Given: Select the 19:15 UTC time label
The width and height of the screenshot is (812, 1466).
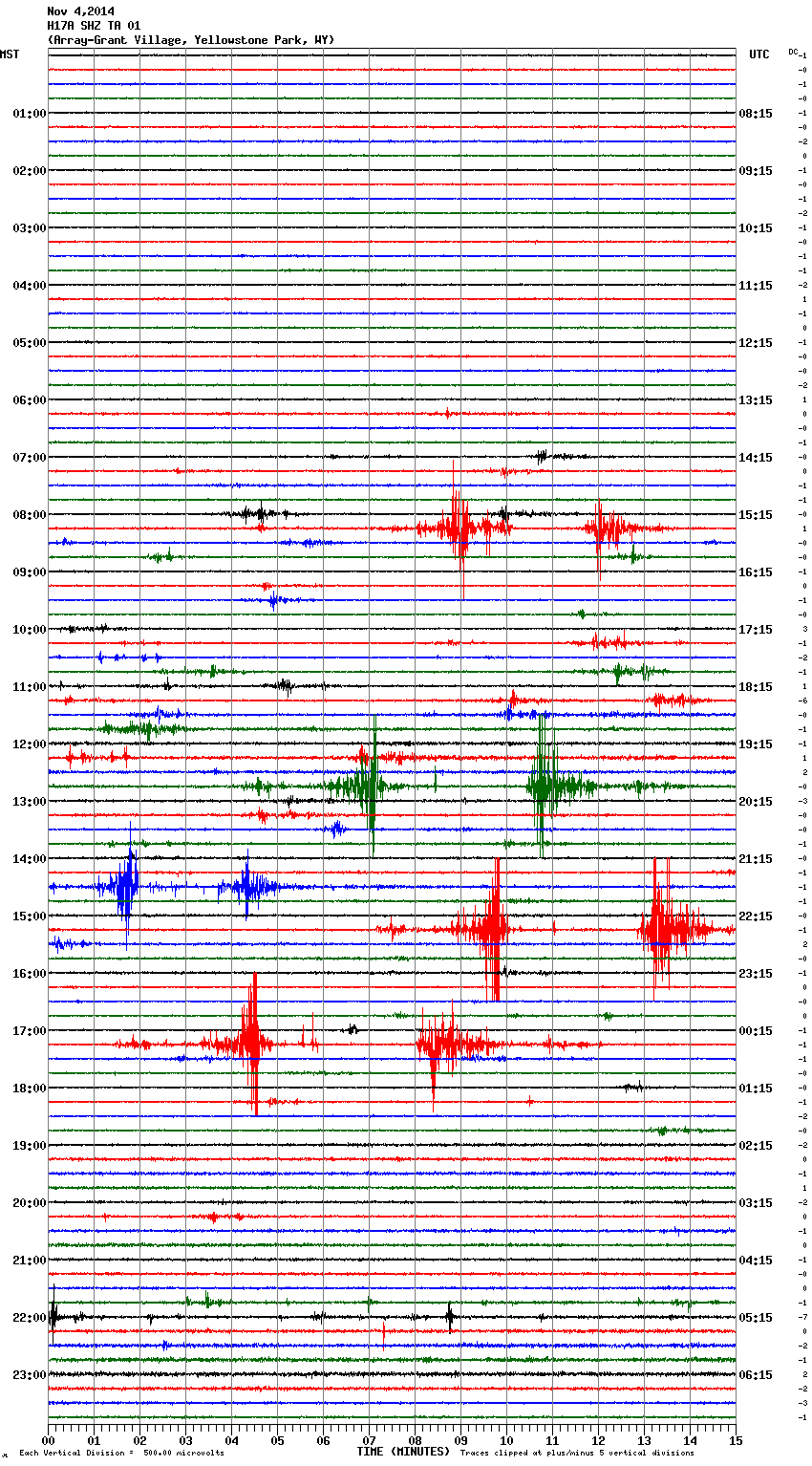Looking at the screenshot, I should pyautogui.click(x=756, y=744).
